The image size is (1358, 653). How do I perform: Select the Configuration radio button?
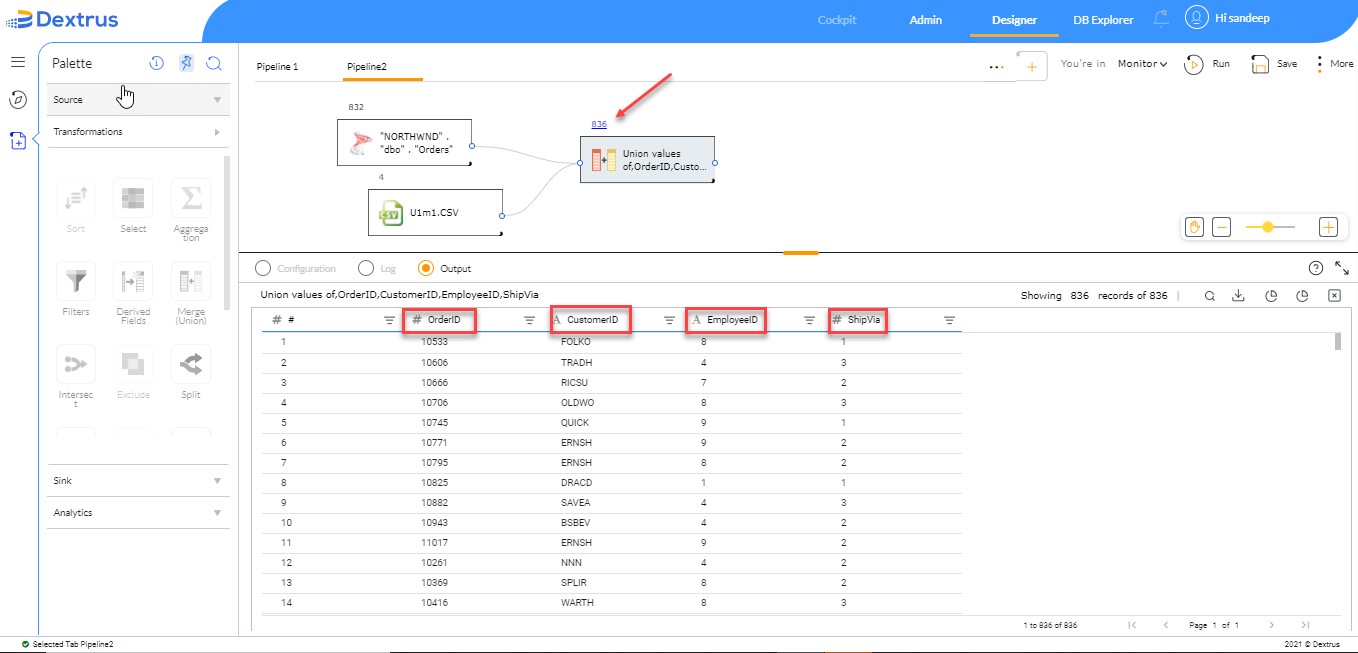[263, 268]
